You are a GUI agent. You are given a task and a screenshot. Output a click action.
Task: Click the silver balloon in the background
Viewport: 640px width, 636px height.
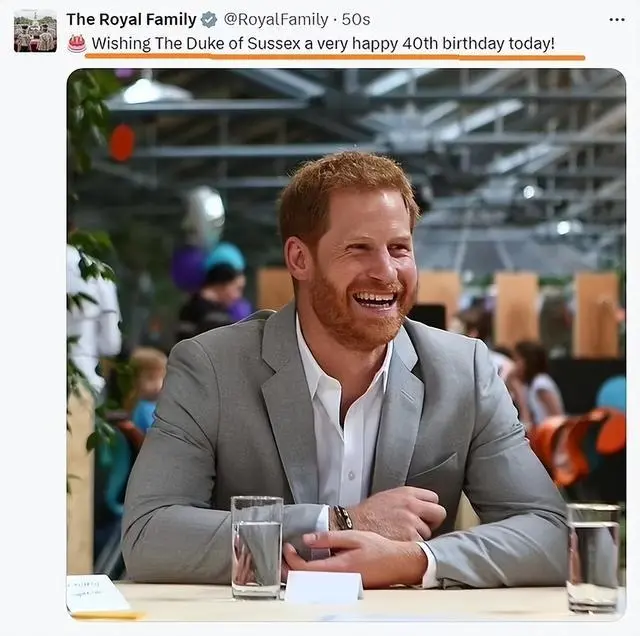coord(205,215)
